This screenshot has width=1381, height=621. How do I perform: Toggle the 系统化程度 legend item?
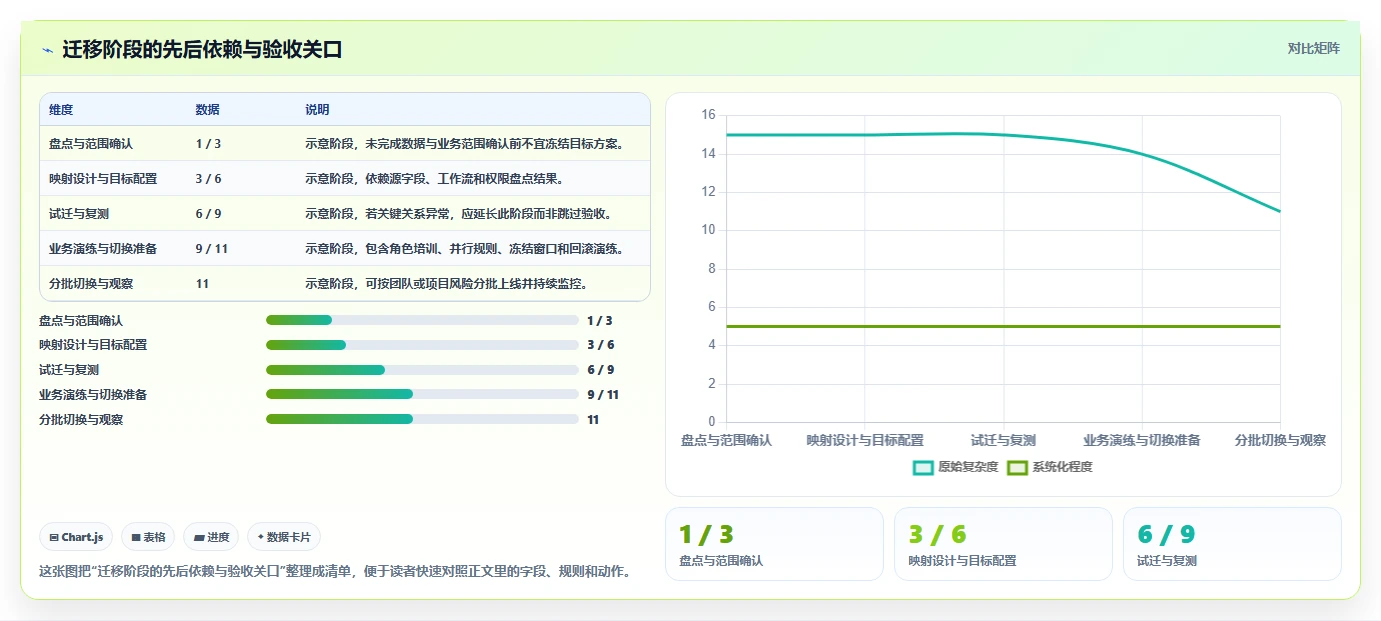tap(1049, 467)
